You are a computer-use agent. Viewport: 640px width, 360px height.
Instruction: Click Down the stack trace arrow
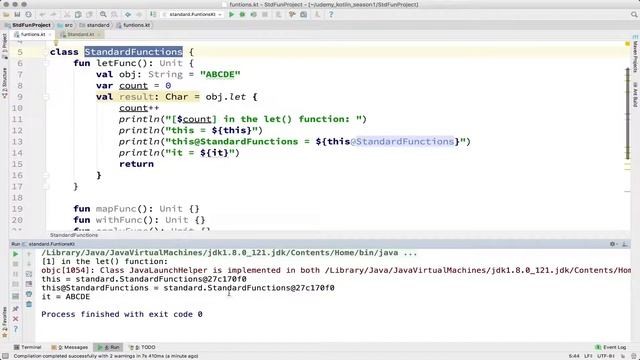point(29,264)
